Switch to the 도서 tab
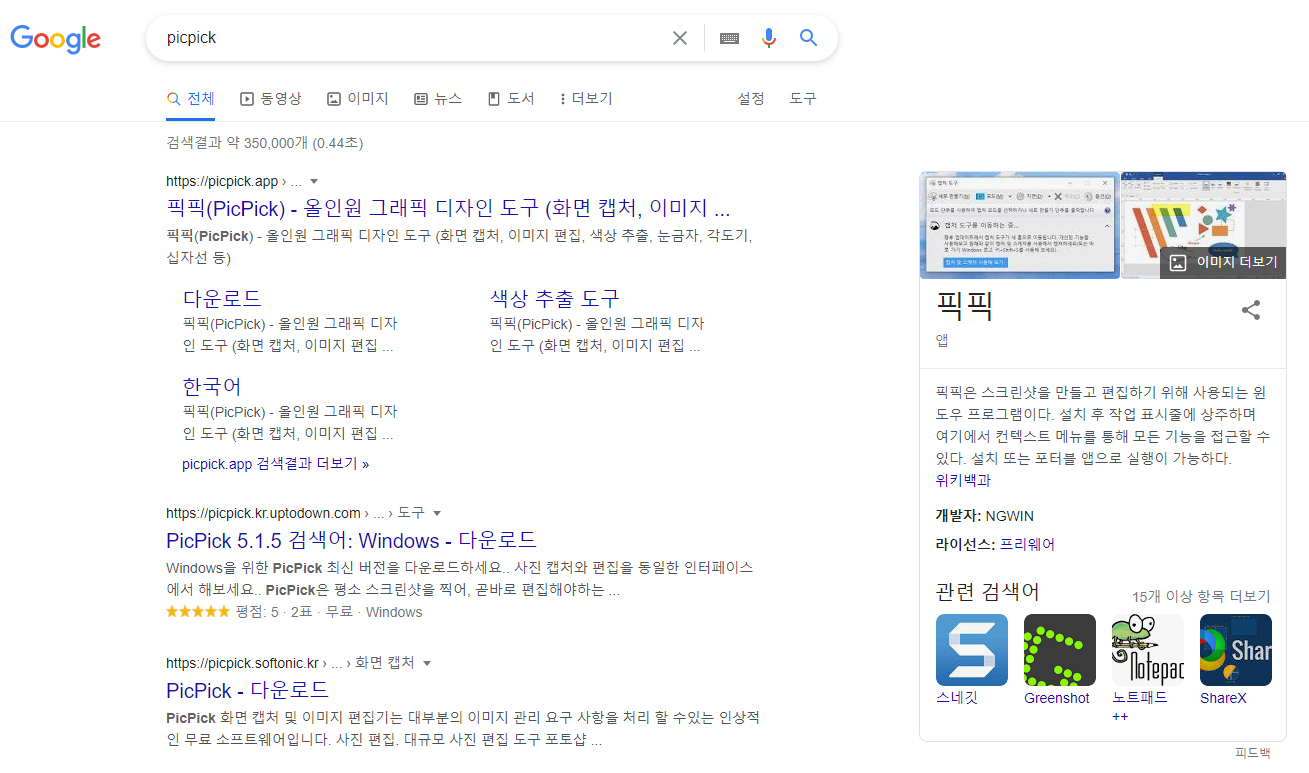The height and width of the screenshot is (773, 1309). click(x=511, y=99)
